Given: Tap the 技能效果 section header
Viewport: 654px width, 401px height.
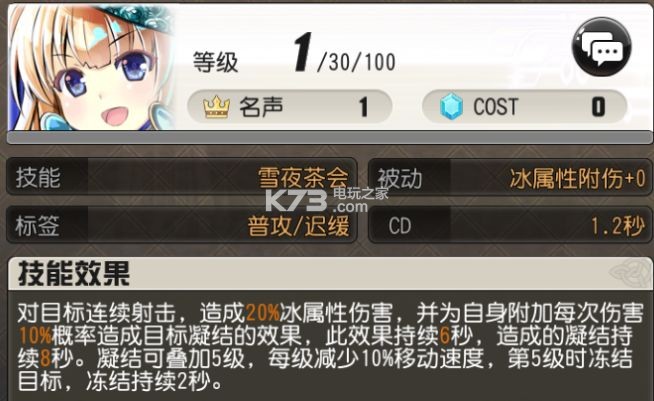Looking at the screenshot, I should pyautogui.click(x=74, y=274).
